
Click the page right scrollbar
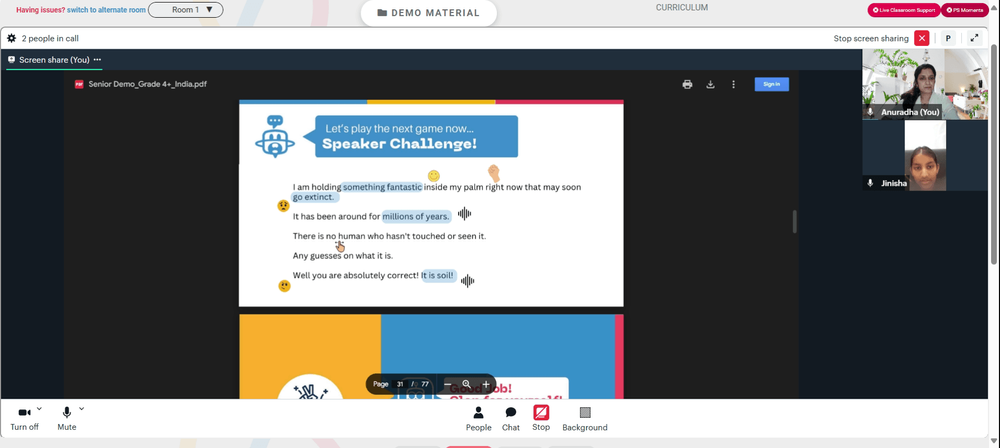(x=994, y=153)
